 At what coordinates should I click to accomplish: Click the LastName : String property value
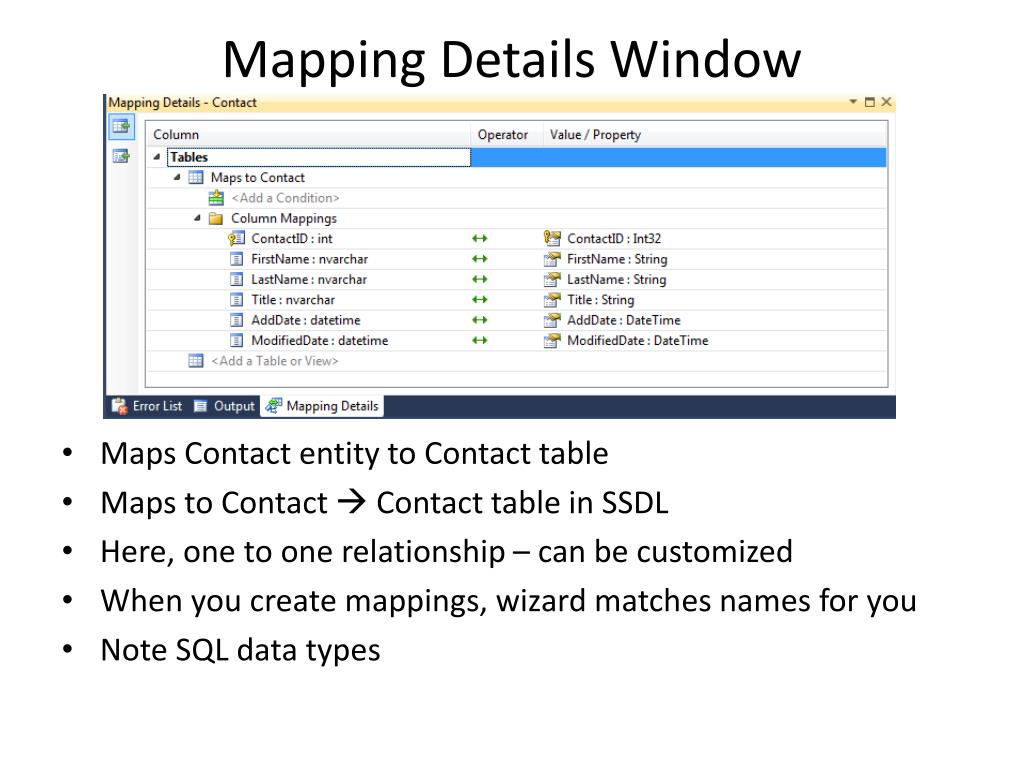(x=616, y=279)
